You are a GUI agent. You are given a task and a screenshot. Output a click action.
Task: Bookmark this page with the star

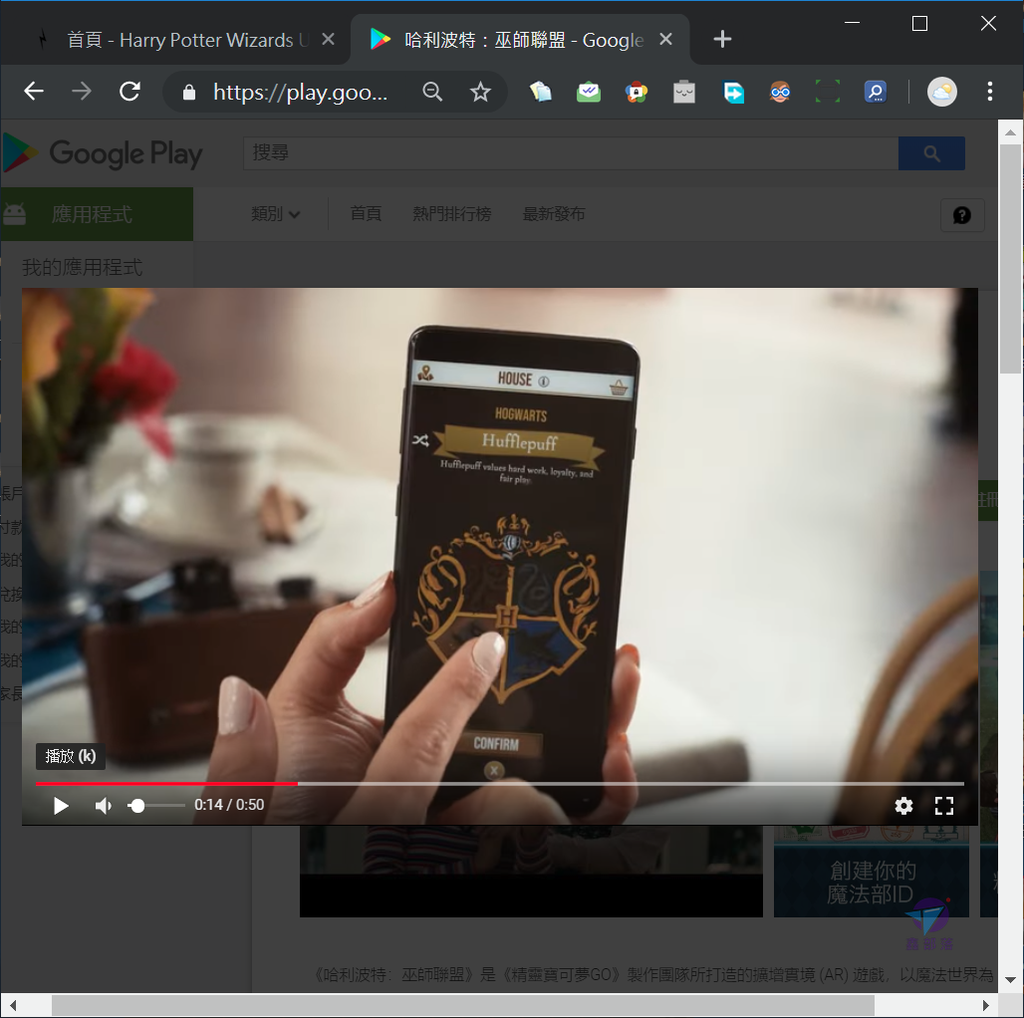tap(480, 91)
